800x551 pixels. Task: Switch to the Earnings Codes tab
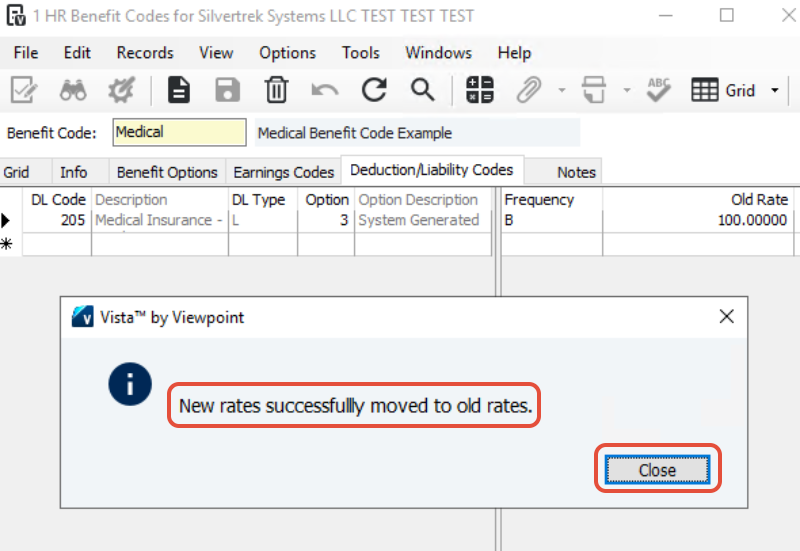[x=284, y=172]
